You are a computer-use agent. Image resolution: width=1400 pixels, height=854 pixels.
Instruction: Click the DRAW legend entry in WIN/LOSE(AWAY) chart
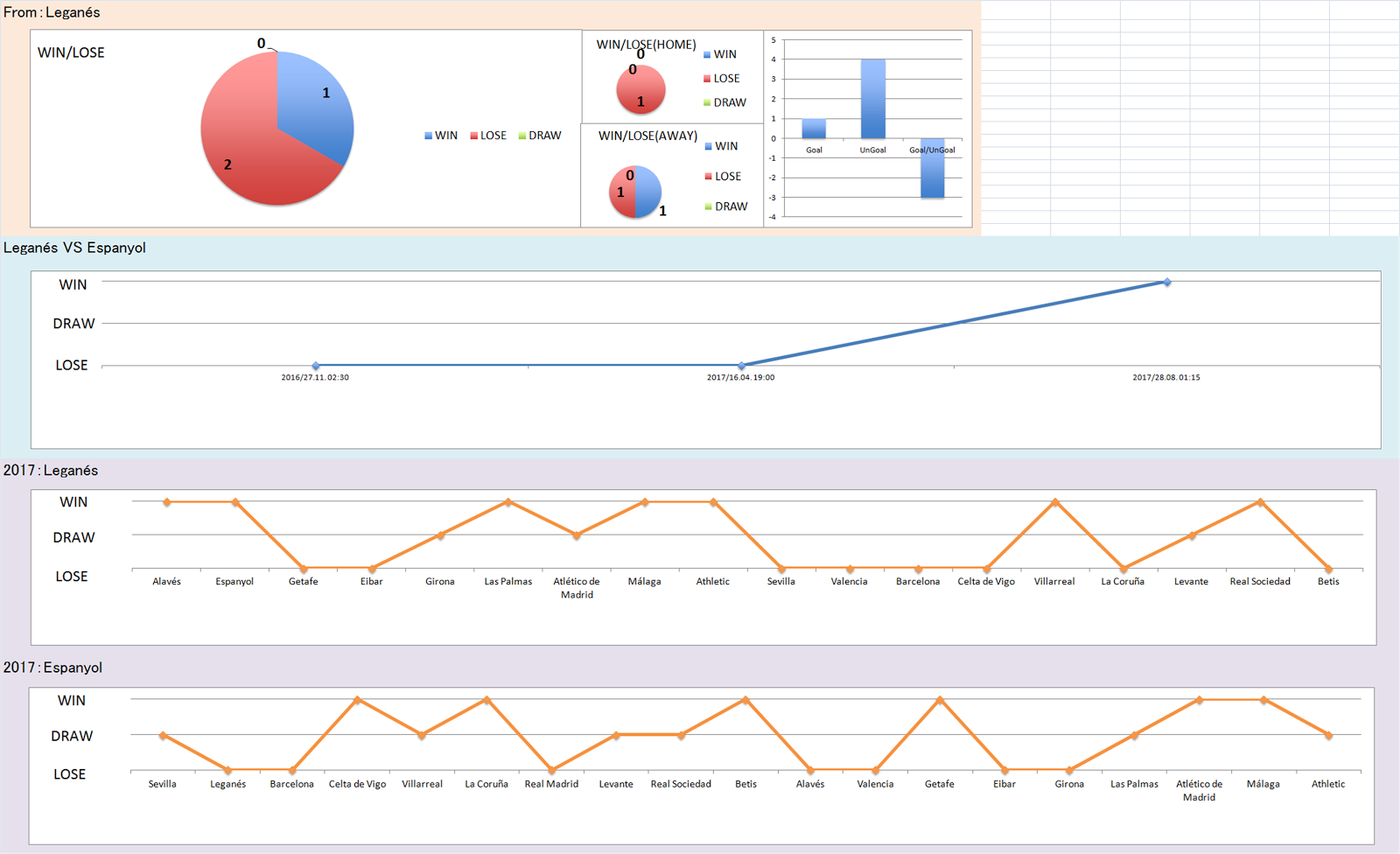coord(726,206)
